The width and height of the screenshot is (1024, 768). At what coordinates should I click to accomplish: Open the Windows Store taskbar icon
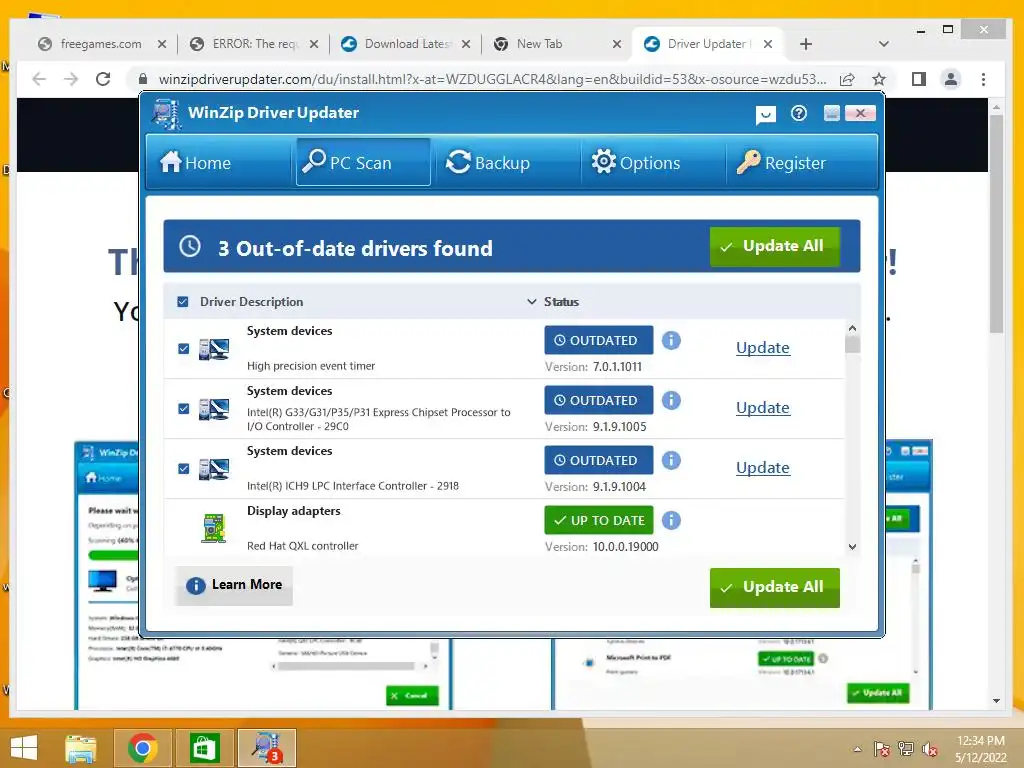204,748
